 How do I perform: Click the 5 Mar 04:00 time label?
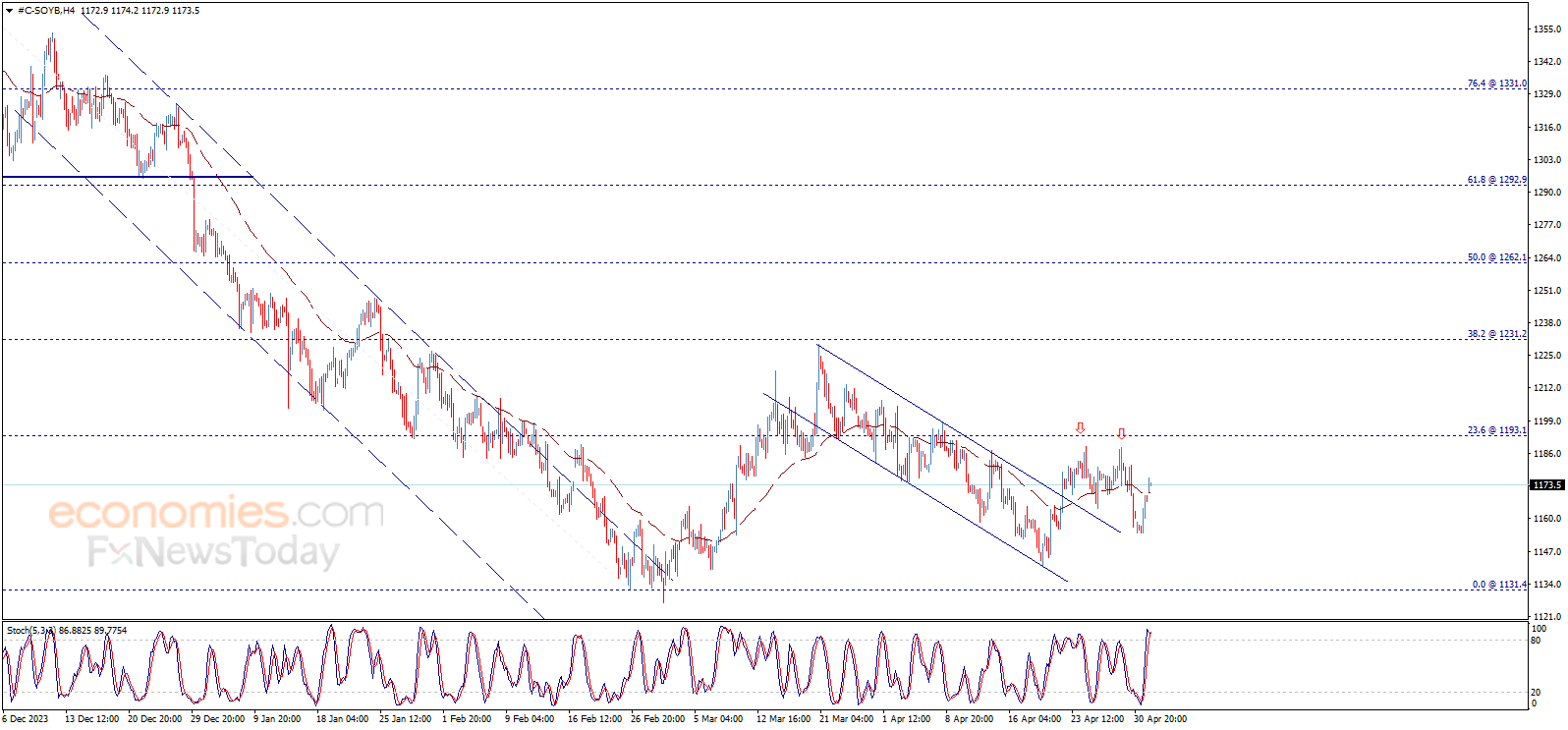coord(719,719)
